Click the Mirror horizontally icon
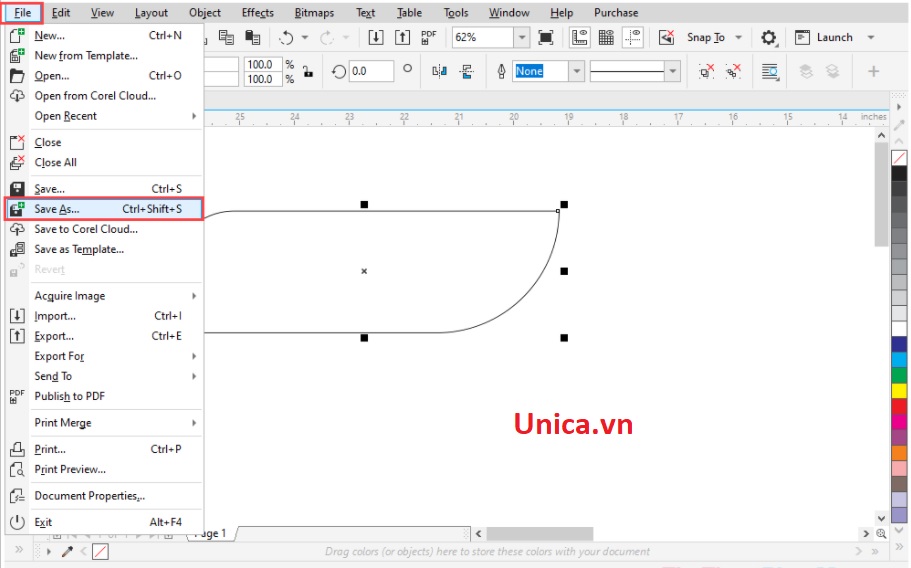Image resolution: width=911 pixels, height=568 pixels. pyautogui.click(x=440, y=71)
